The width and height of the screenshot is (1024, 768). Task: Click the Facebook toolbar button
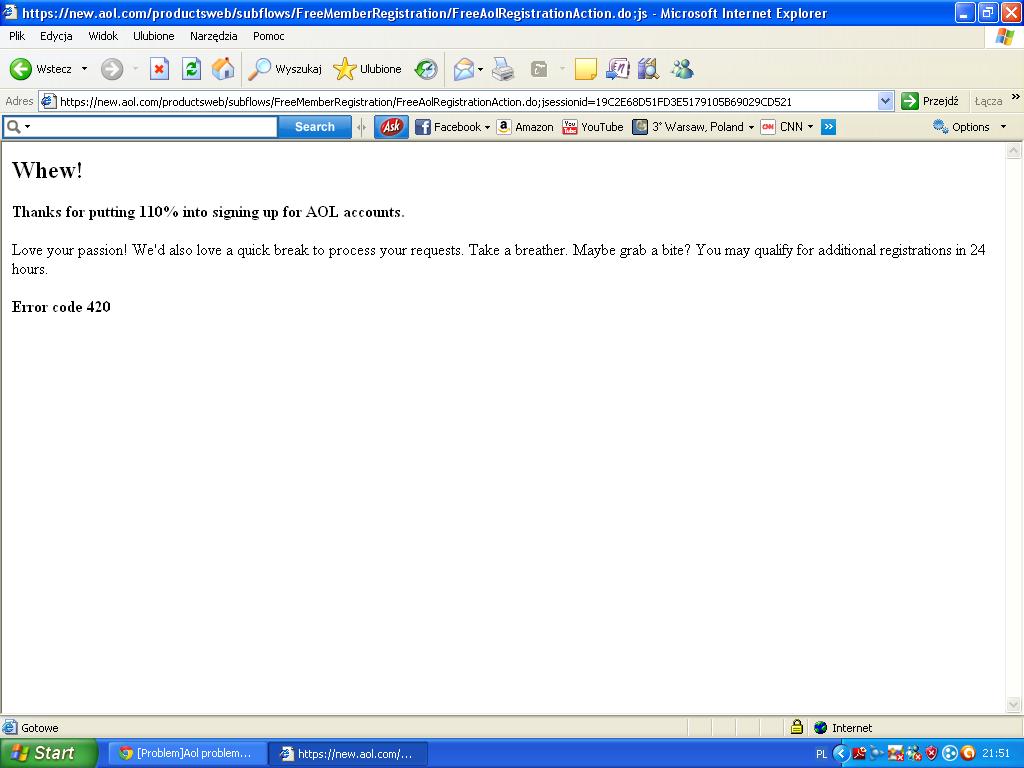coord(448,127)
